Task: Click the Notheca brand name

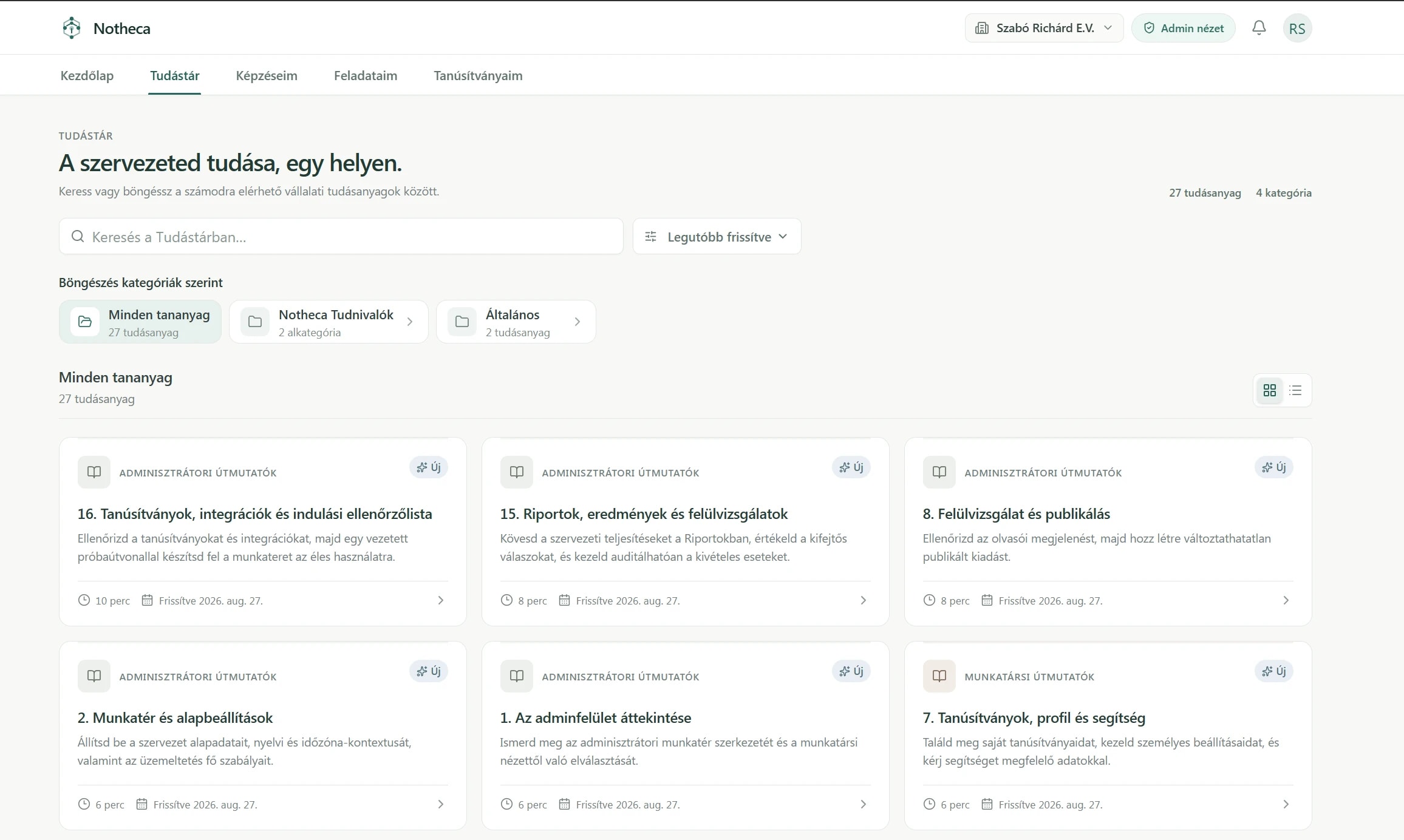Action: point(122,29)
